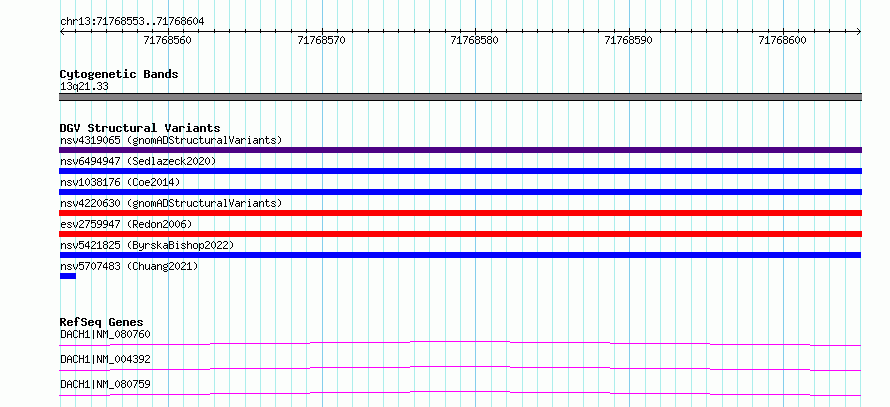Select variant label nsv4319065 (gnomADStructuralVariants)
Image resolution: width=890 pixels, height=407 pixels.
tap(171, 140)
